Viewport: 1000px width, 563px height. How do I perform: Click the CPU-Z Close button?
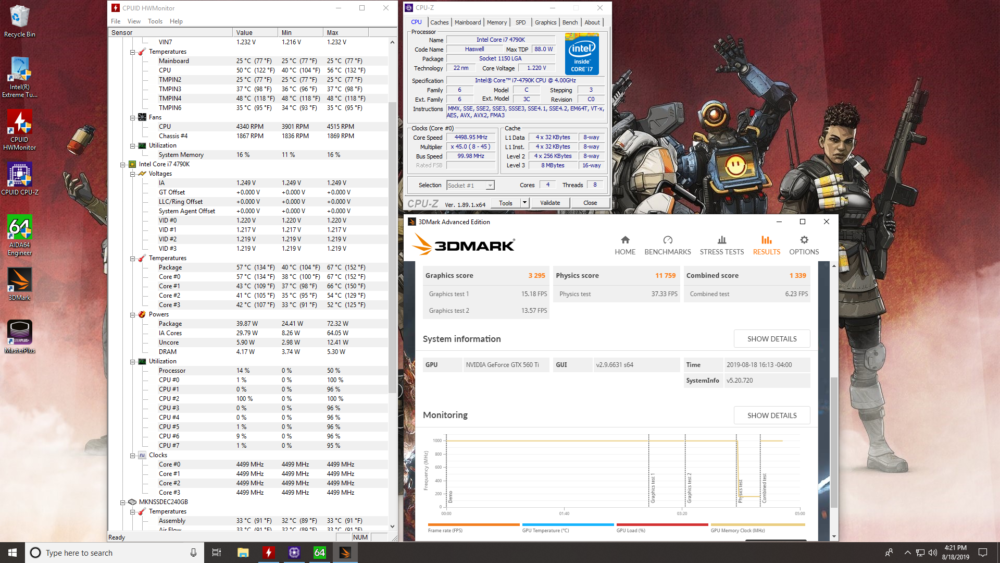point(590,203)
